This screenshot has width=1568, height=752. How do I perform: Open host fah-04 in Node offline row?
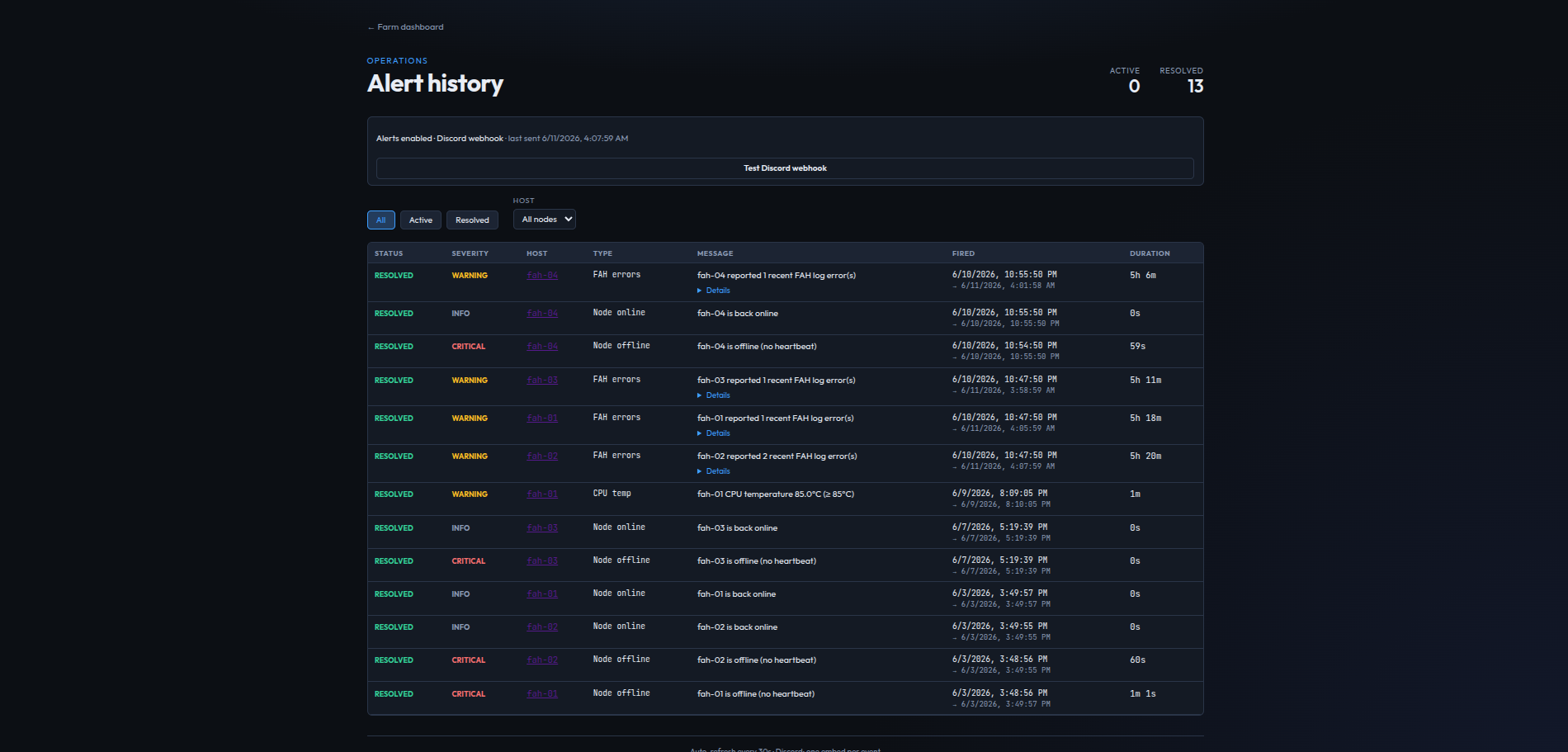click(x=542, y=347)
